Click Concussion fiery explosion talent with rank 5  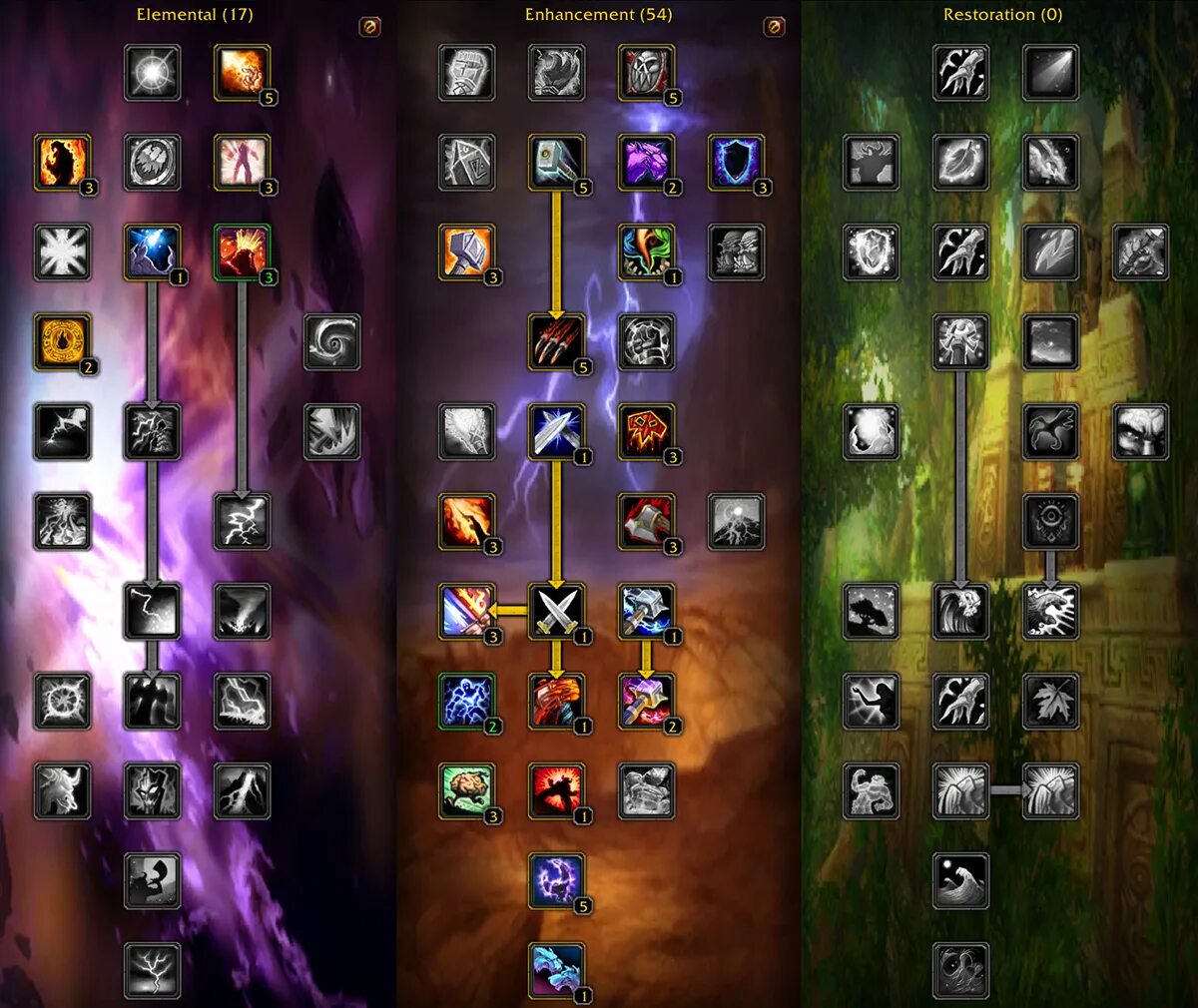click(x=243, y=73)
